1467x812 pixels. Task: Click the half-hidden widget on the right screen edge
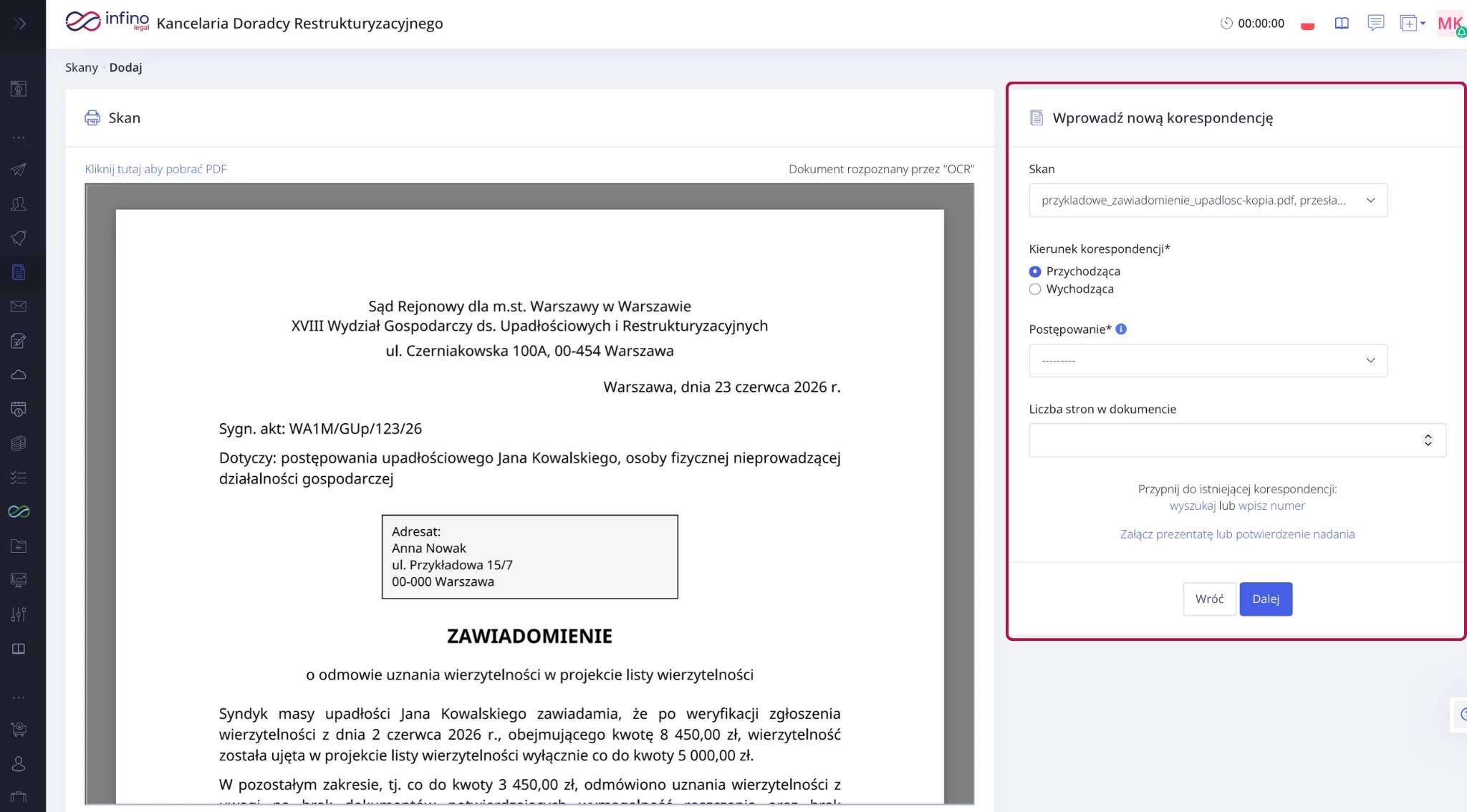[1460, 715]
